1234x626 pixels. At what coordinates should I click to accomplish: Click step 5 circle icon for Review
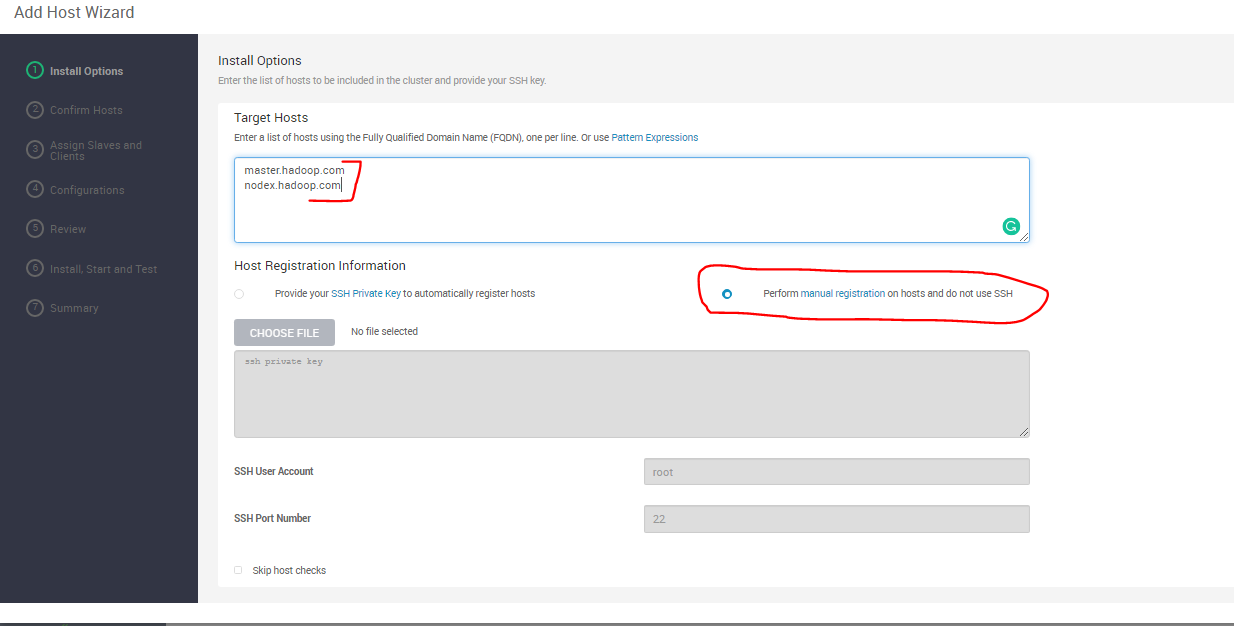pyautogui.click(x=35, y=228)
